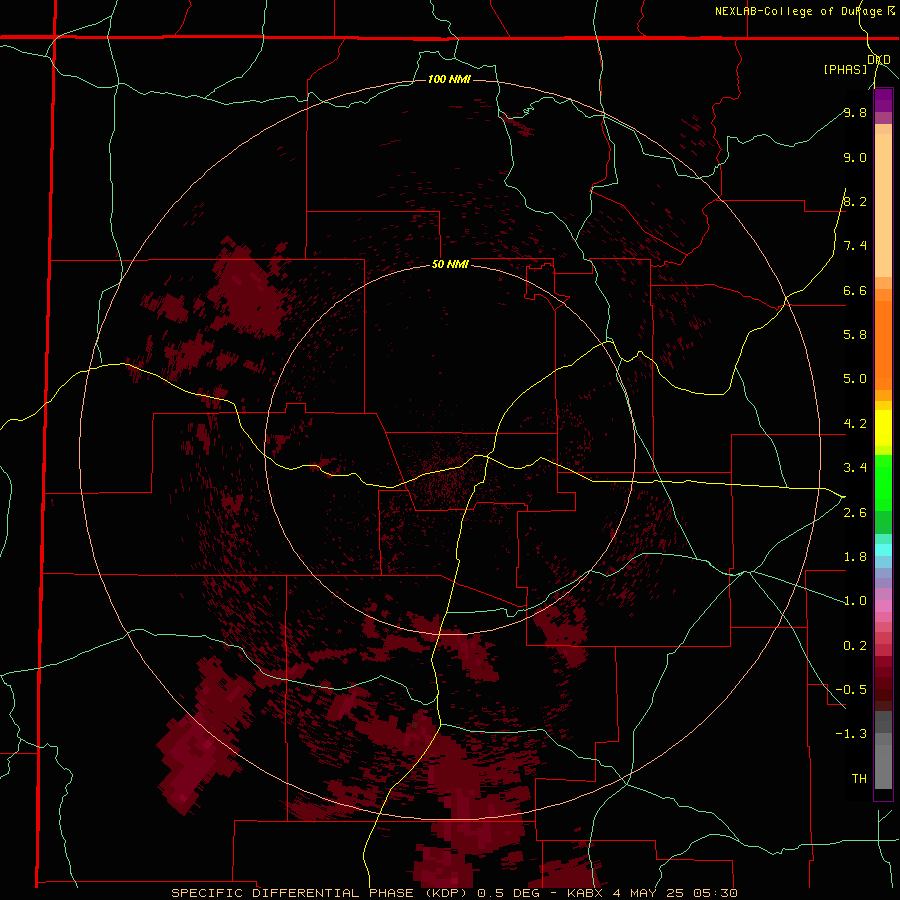This screenshot has height=900, width=900.
Task: Select the 1.0 scale value
Action: pyautogui.click(x=855, y=601)
